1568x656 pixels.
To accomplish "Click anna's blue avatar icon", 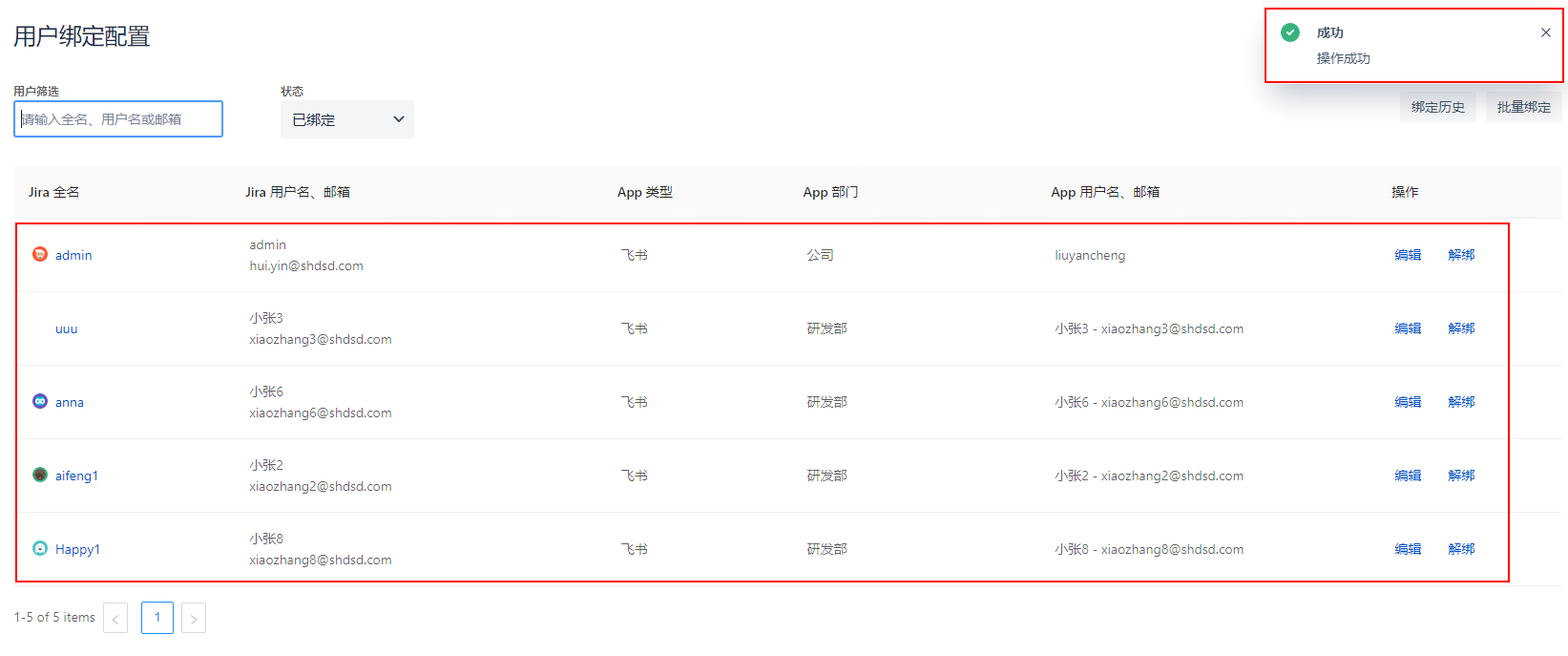I will 40,401.
